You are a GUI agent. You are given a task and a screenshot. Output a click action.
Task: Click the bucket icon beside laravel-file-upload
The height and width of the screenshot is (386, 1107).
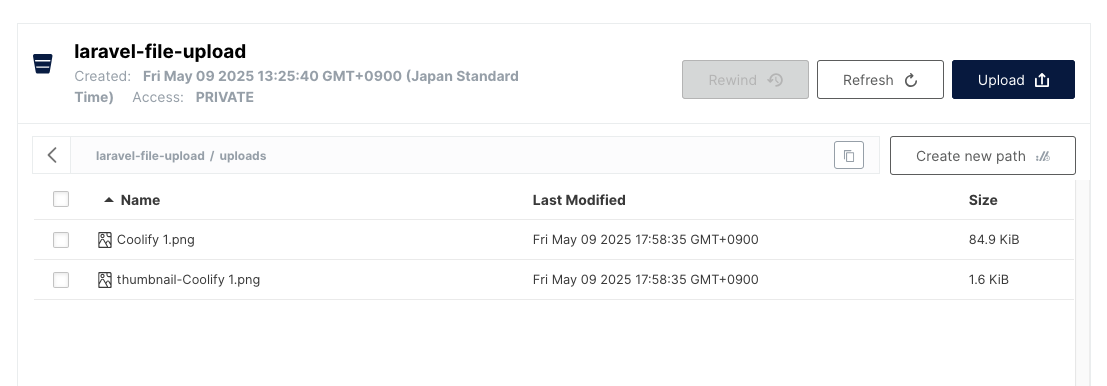(42, 64)
